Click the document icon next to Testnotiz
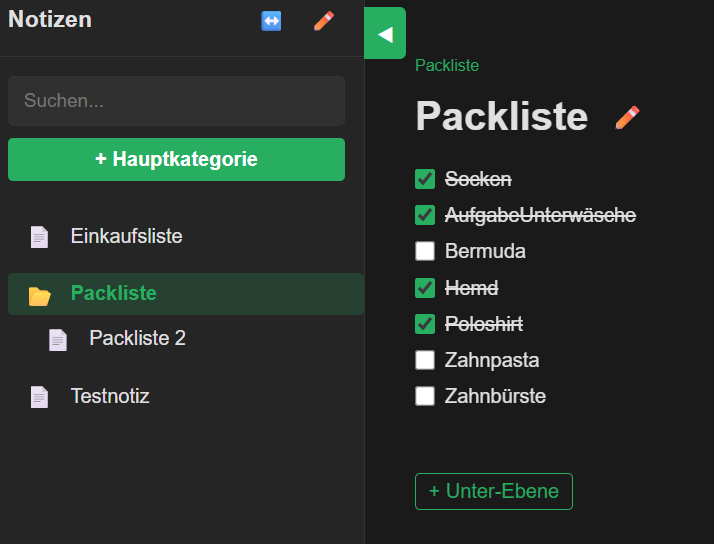The image size is (714, 544). [x=39, y=397]
